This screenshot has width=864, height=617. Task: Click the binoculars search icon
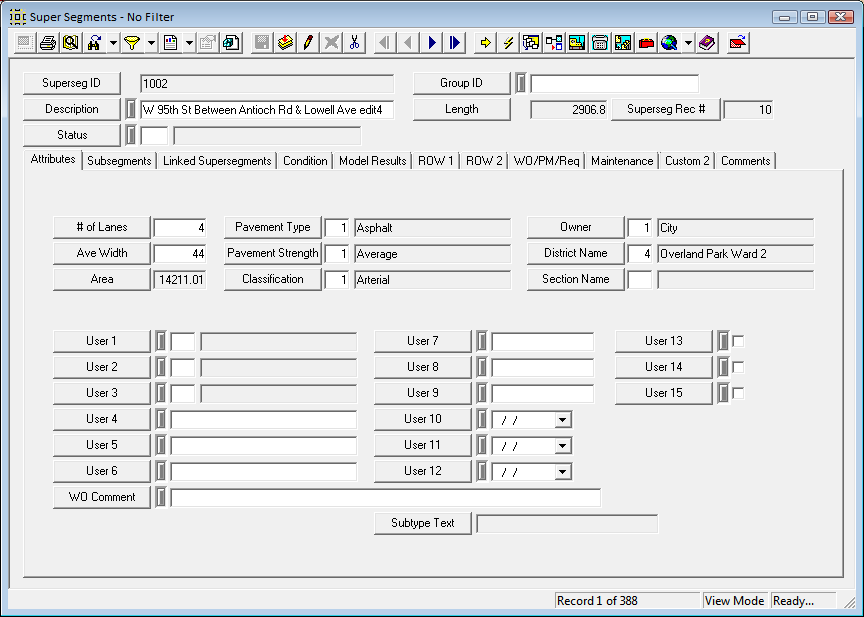pos(95,43)
